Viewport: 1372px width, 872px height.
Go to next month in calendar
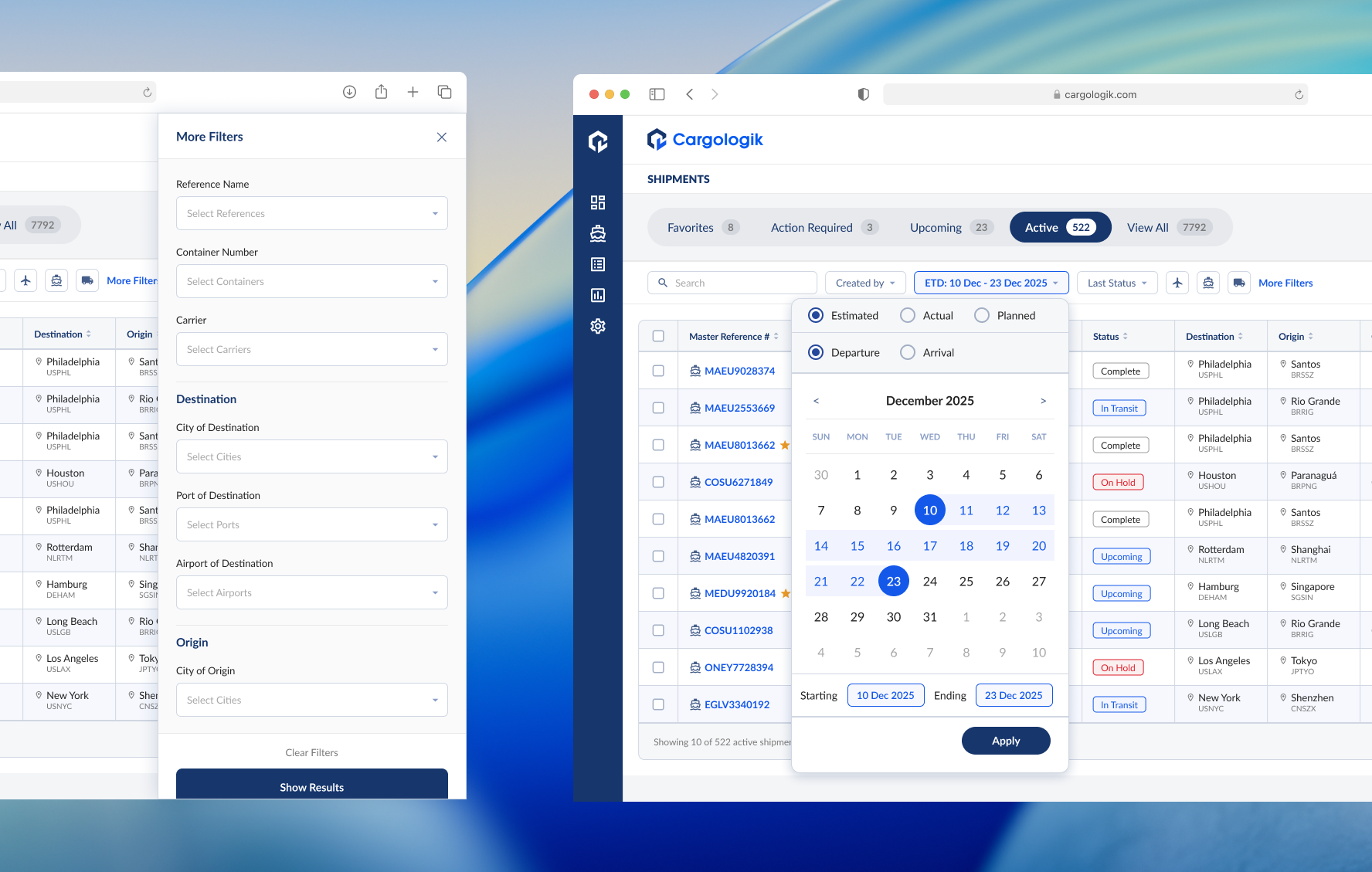tap(1043, 401)
